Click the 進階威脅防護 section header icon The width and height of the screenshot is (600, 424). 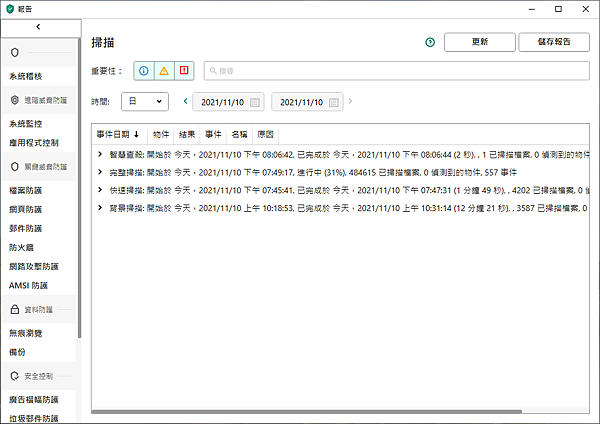tap(15, 100)
